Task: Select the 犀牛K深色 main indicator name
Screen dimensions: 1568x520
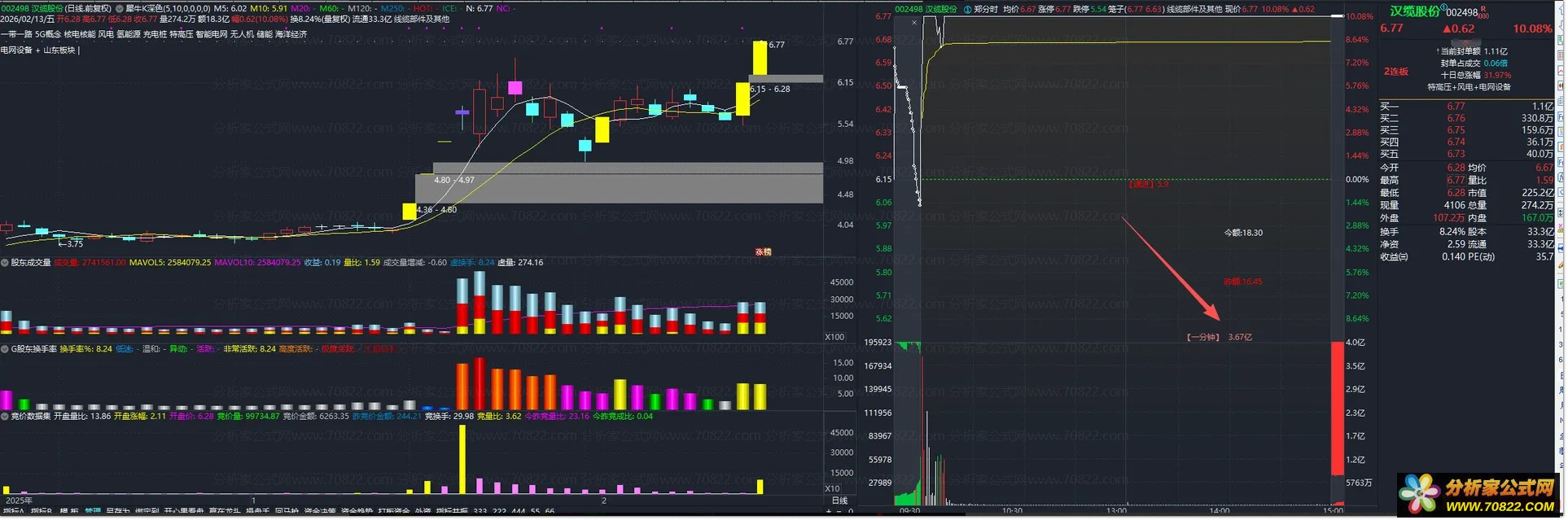Action: [142, 8]
